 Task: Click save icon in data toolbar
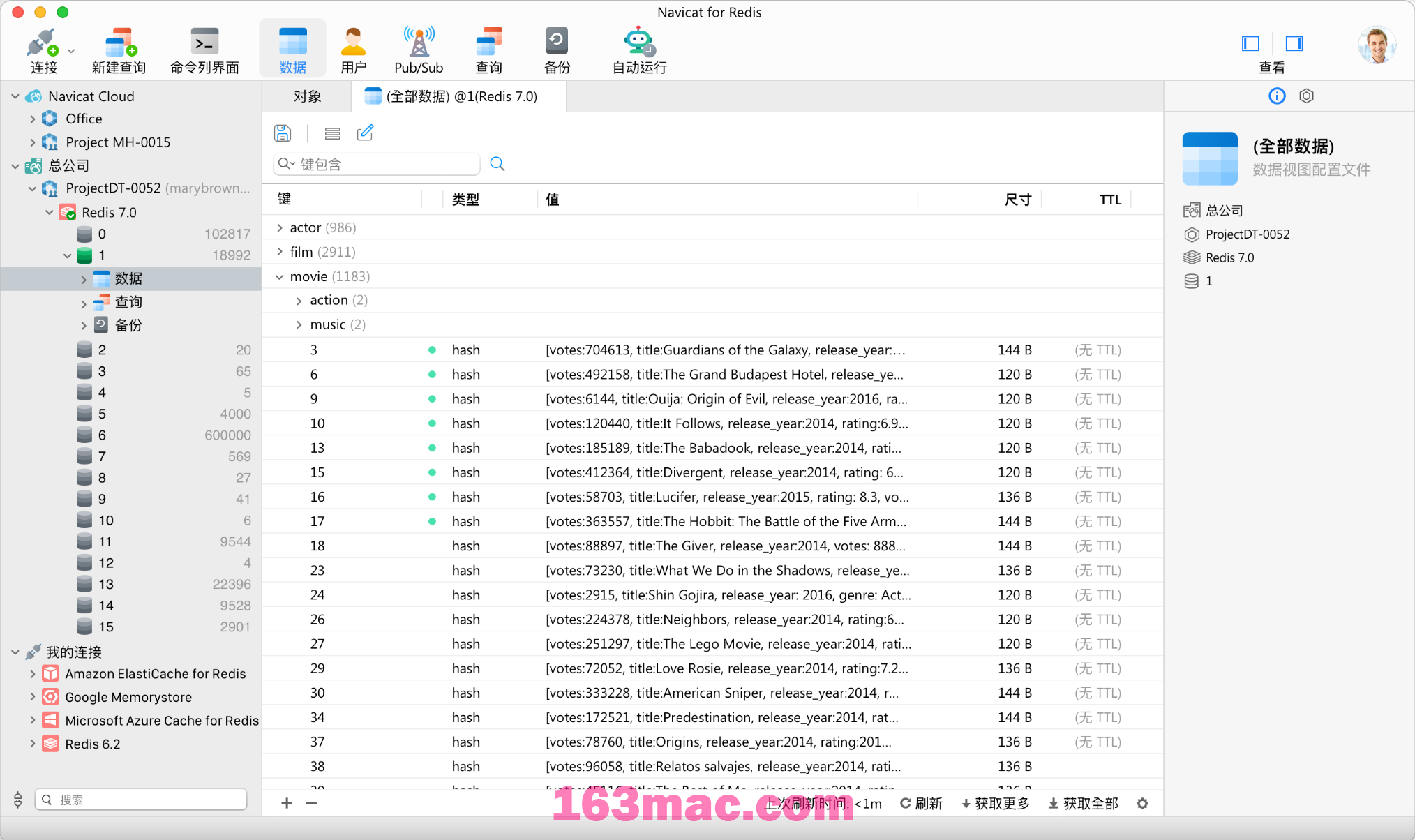[x=283, y=133]
